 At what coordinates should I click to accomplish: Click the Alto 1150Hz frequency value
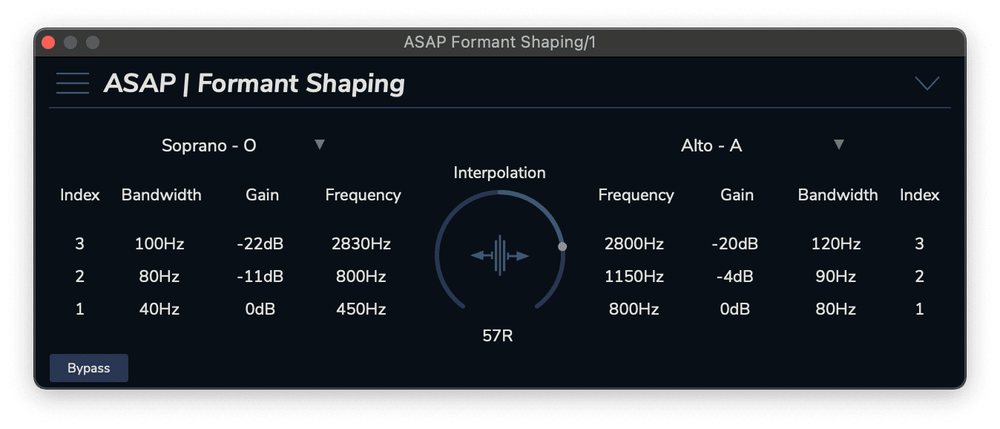[x=634, y=276]
